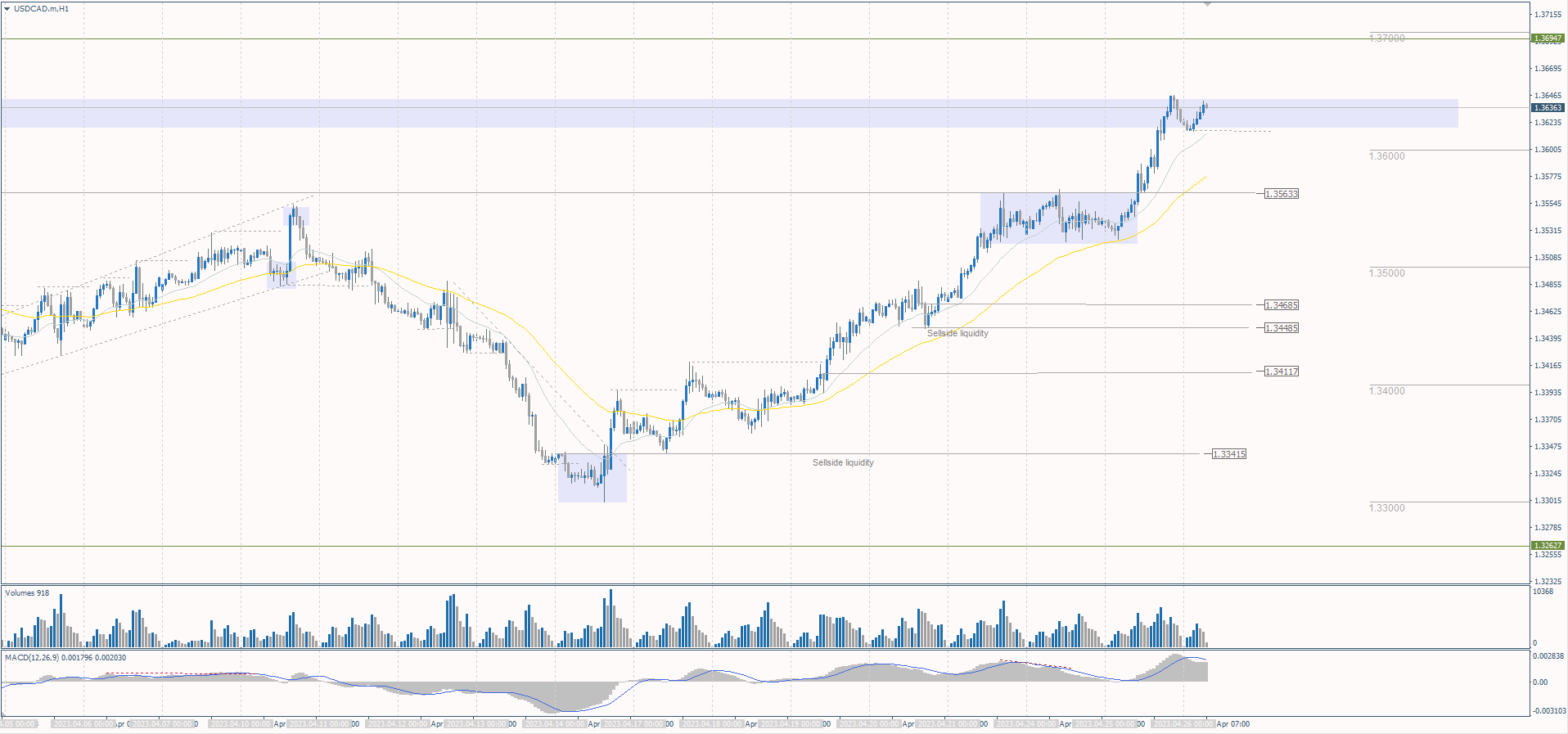
Task: Click the 0.002838 MACD scale value
Action: pyautogui.click(x=1548, y=656)
